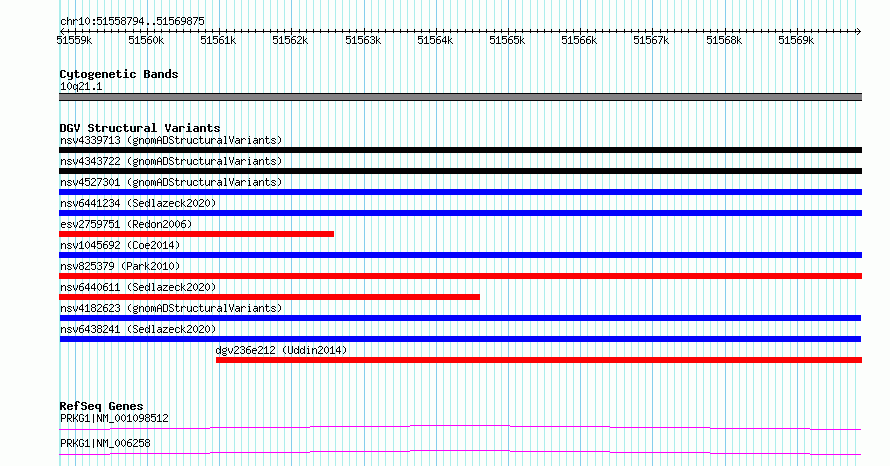Viewport: 890px width, 466px height.
Task: Select the blue bar of nsv4527301
Action: coord(460,192)
